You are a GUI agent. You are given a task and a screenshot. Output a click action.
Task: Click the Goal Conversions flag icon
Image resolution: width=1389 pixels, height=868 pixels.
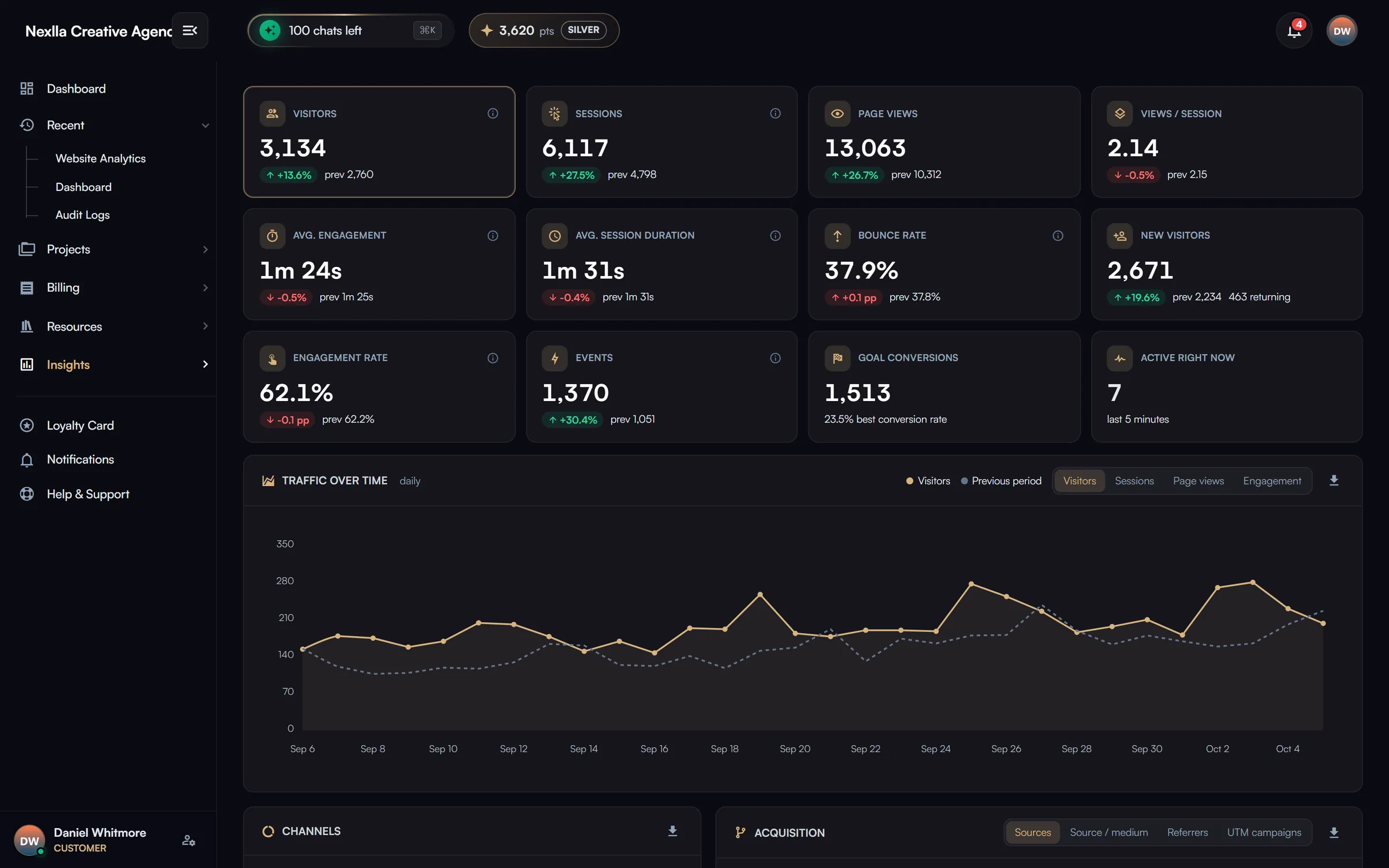(837, 358)
